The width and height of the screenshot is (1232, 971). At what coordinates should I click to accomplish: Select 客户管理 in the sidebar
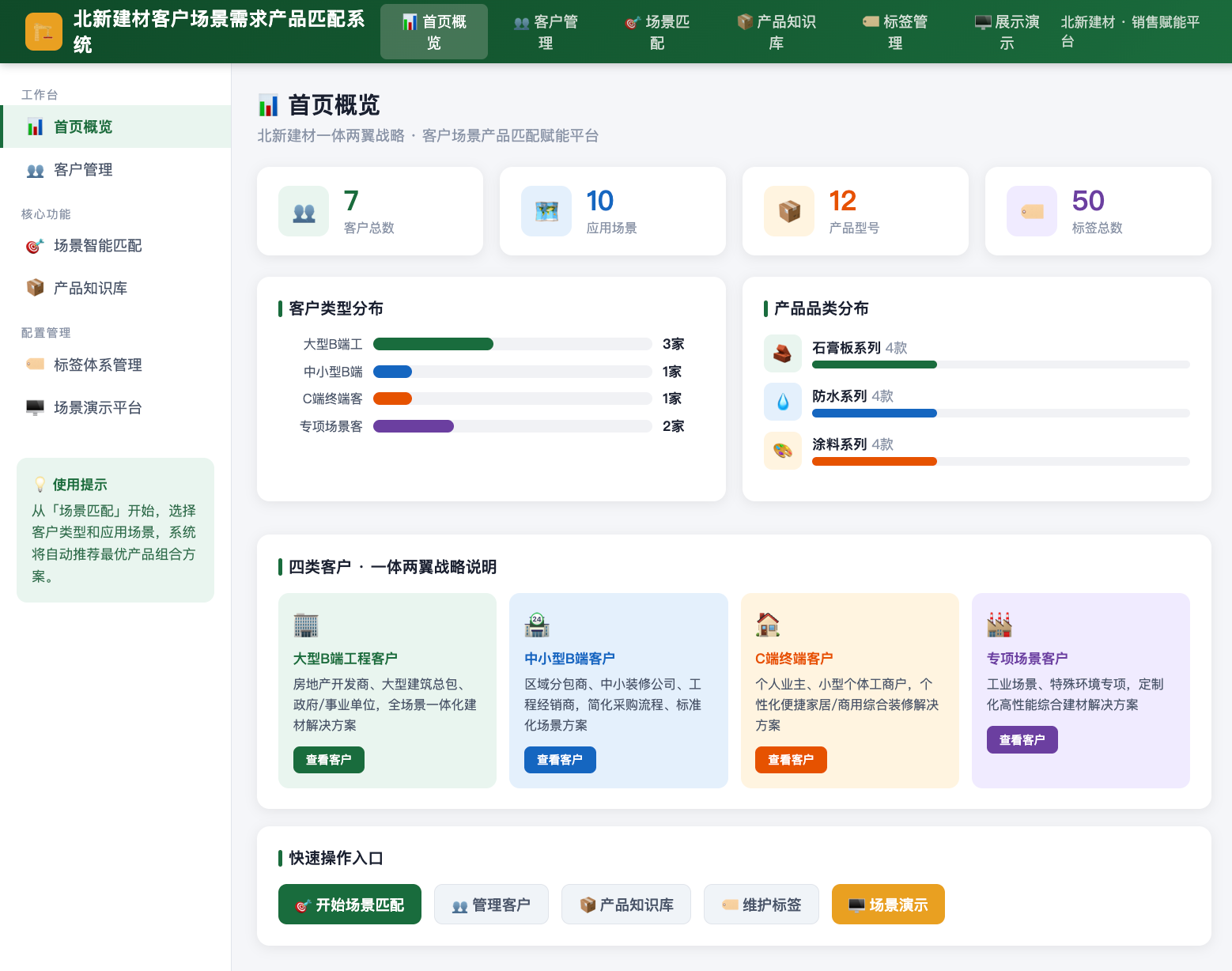click(115, 169)
